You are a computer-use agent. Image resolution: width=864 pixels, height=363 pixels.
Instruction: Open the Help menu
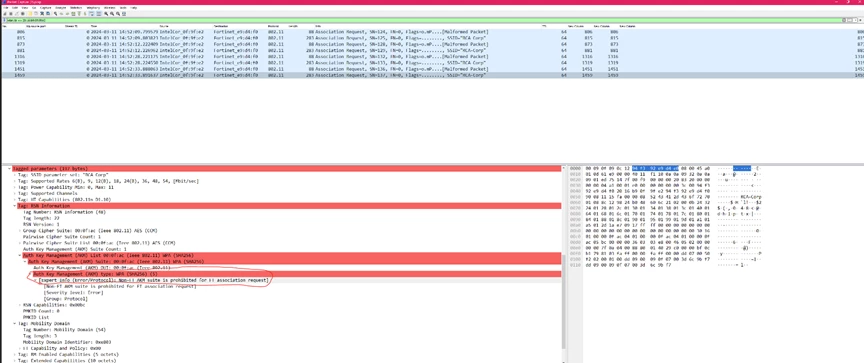point(133,8)
